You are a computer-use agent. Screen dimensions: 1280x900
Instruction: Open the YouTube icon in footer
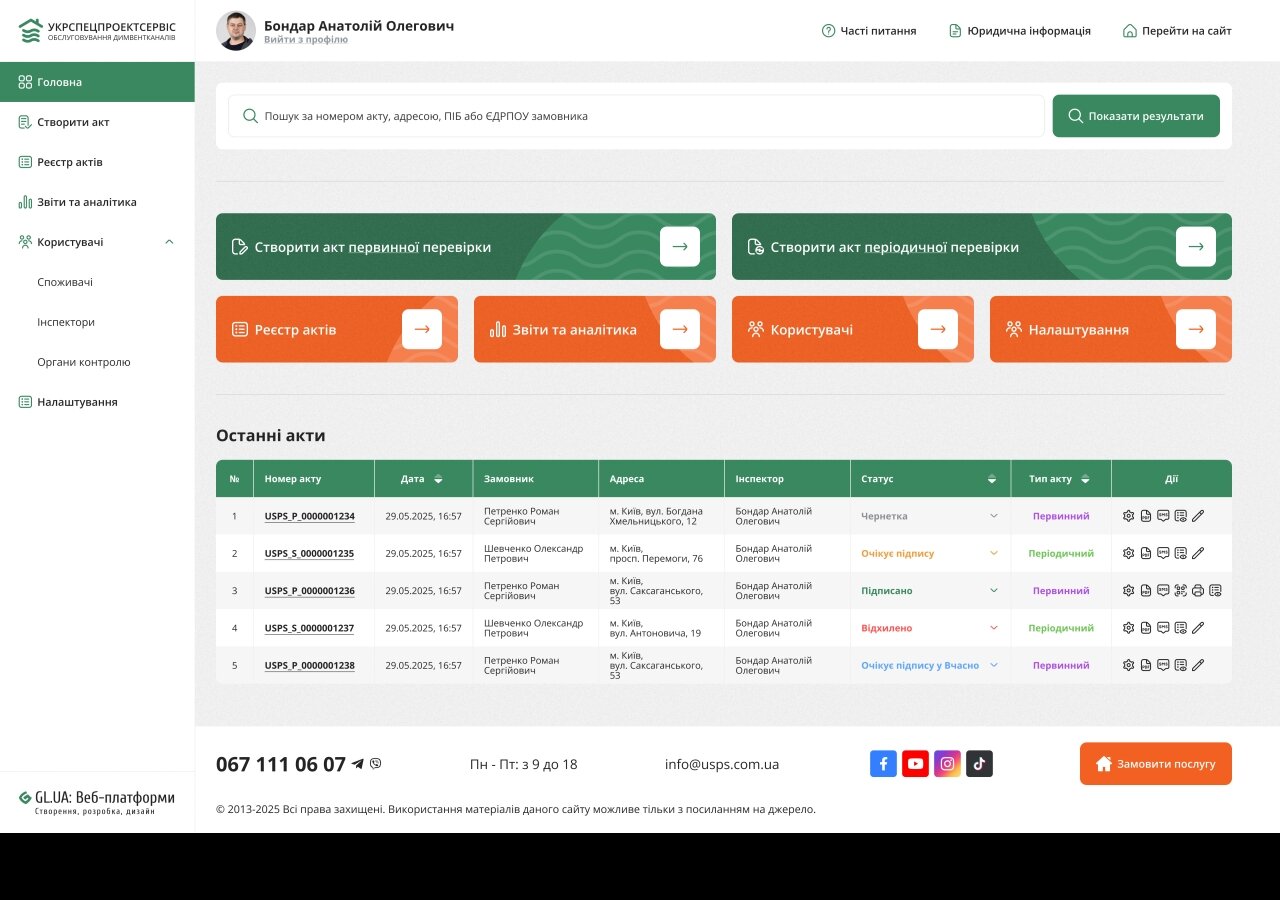pyautogui.click(x=915, y=764)
